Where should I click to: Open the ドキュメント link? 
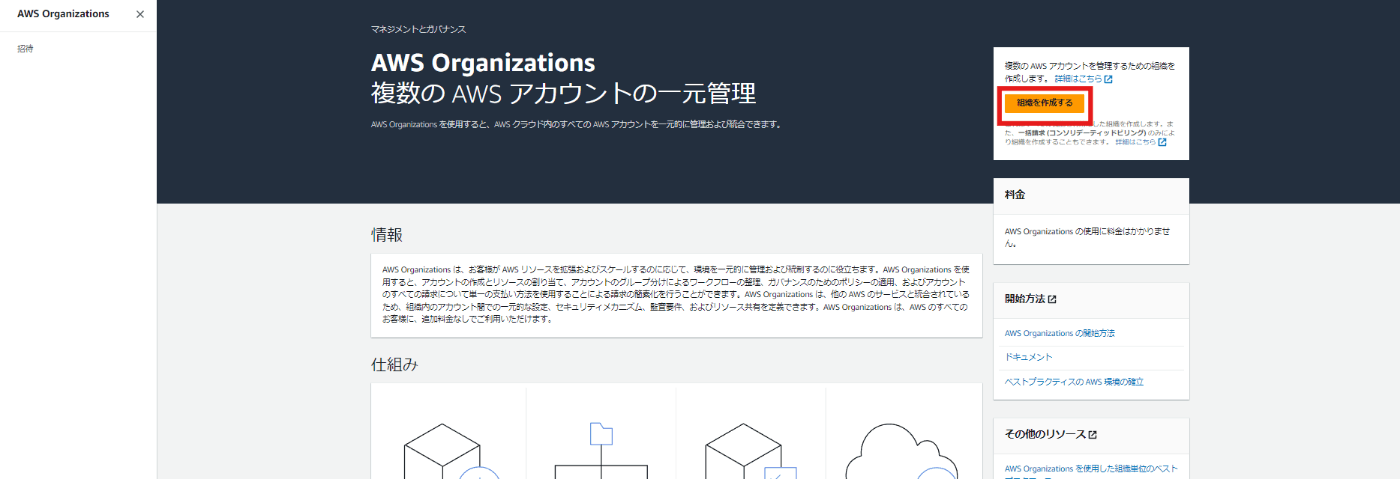tap(1029, 357)
